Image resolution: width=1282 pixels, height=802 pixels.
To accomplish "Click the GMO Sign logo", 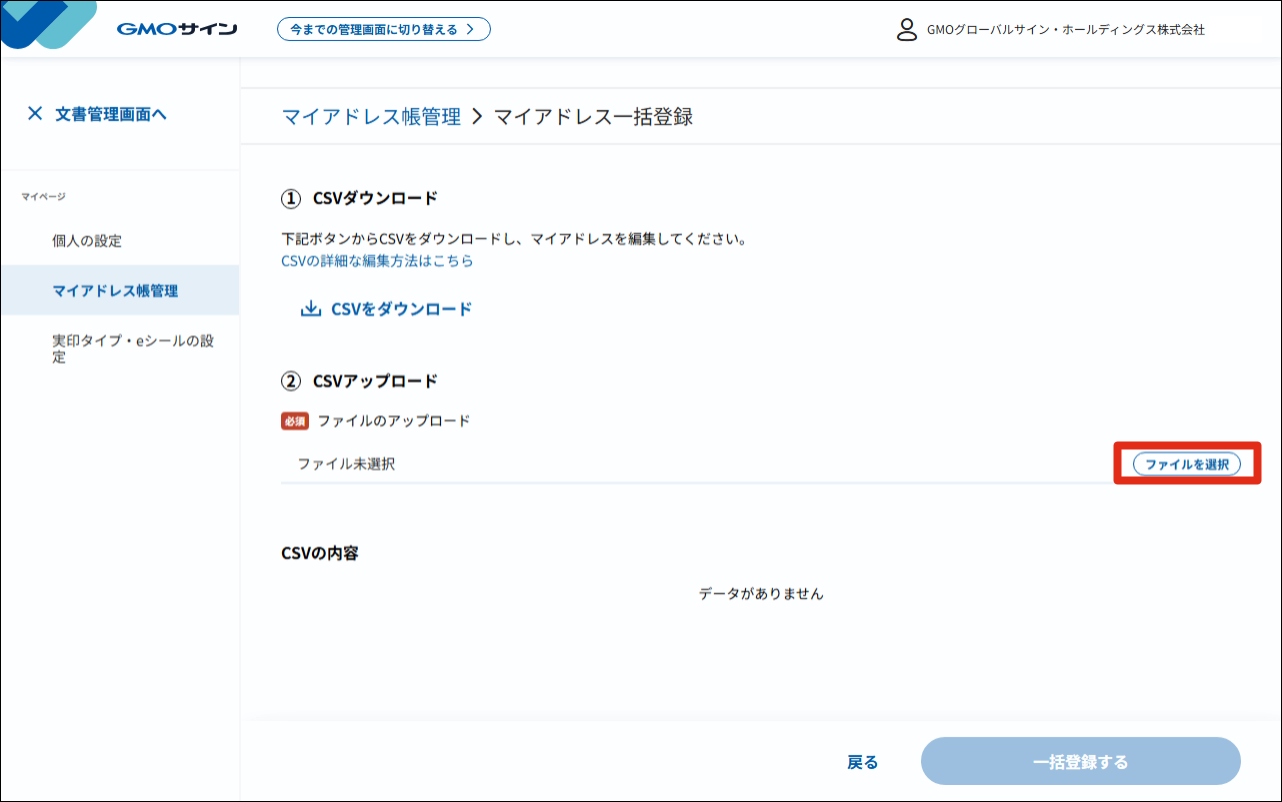I will 177,29.
